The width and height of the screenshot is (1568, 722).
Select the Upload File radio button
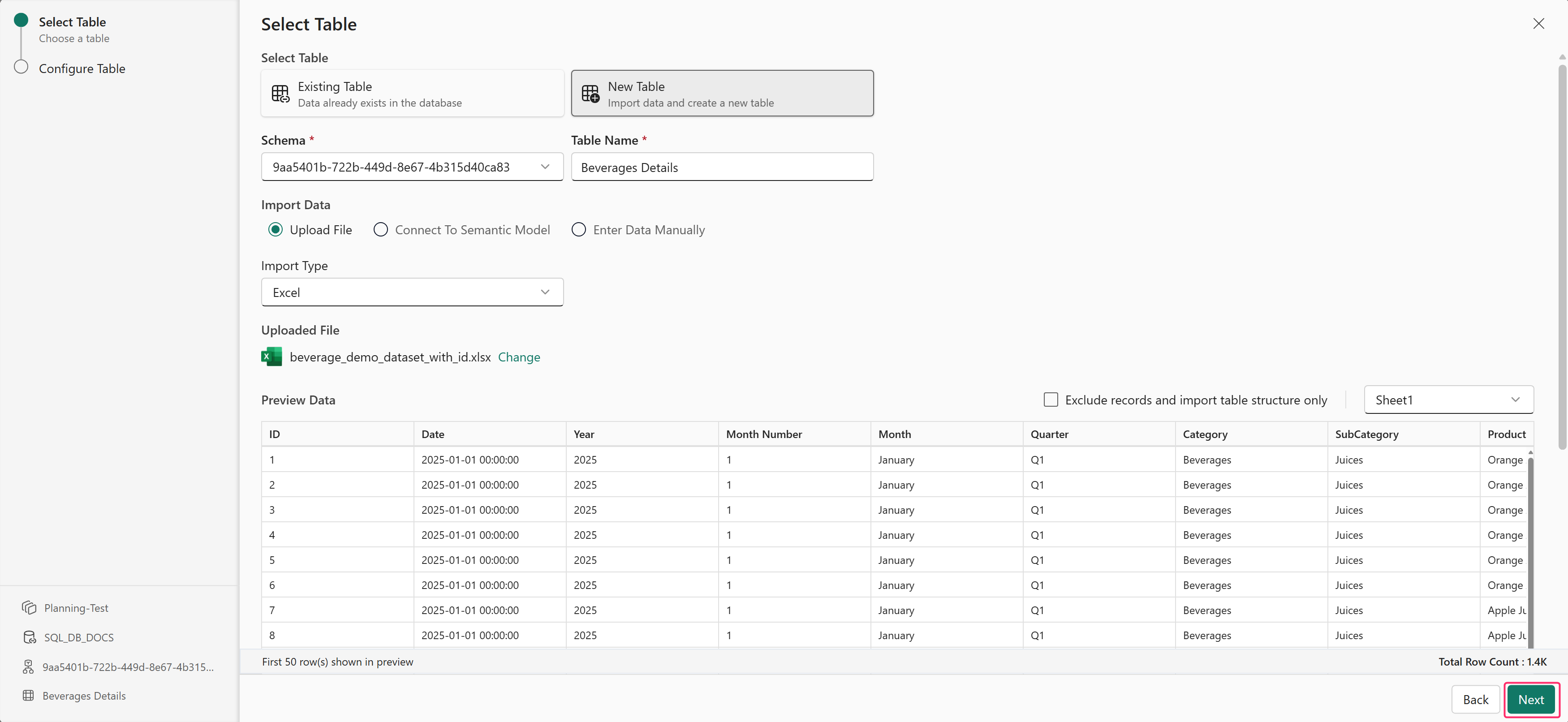coord(275,229)
